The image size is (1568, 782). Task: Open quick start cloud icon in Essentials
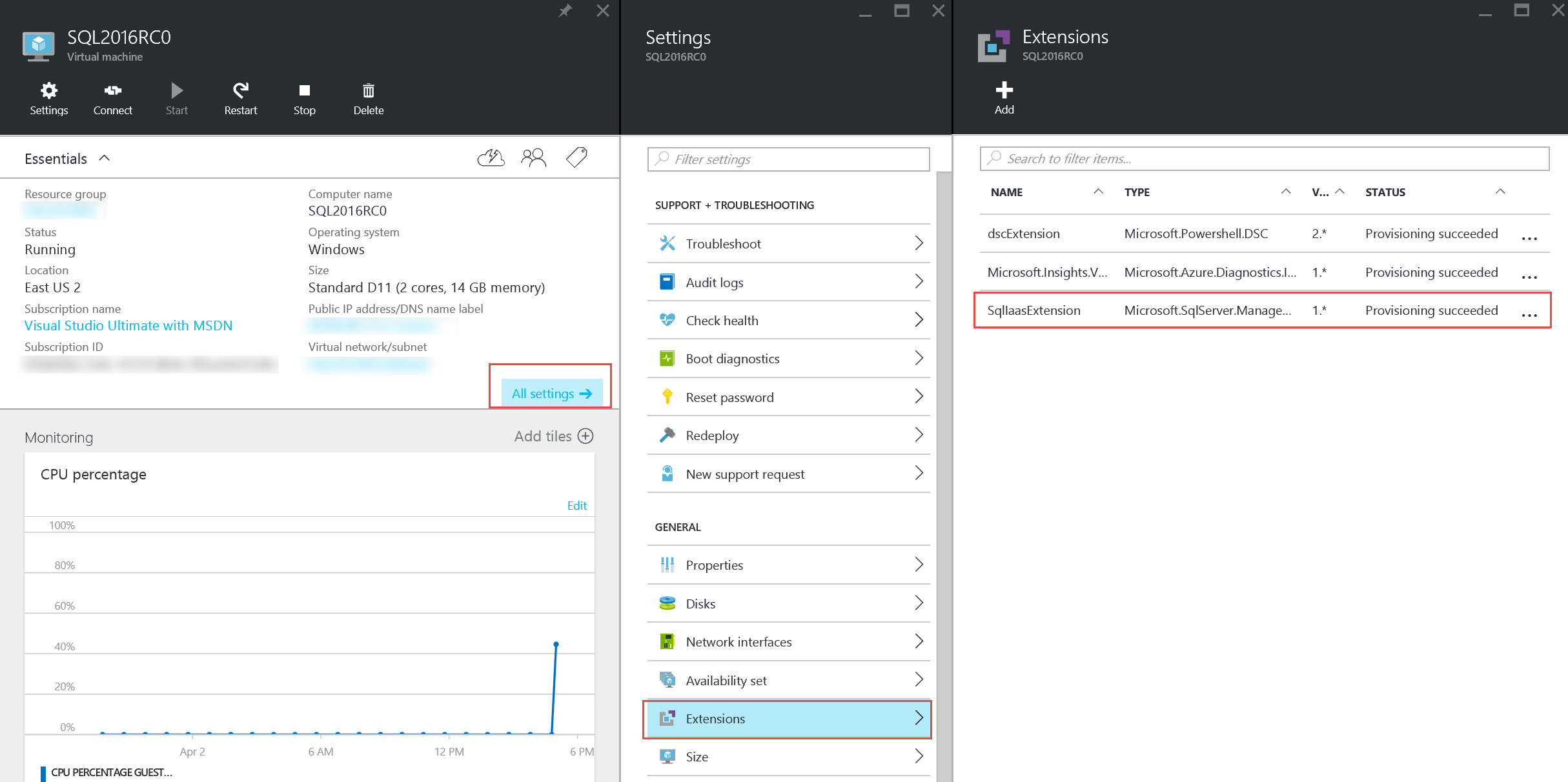[x=491, y=157]
